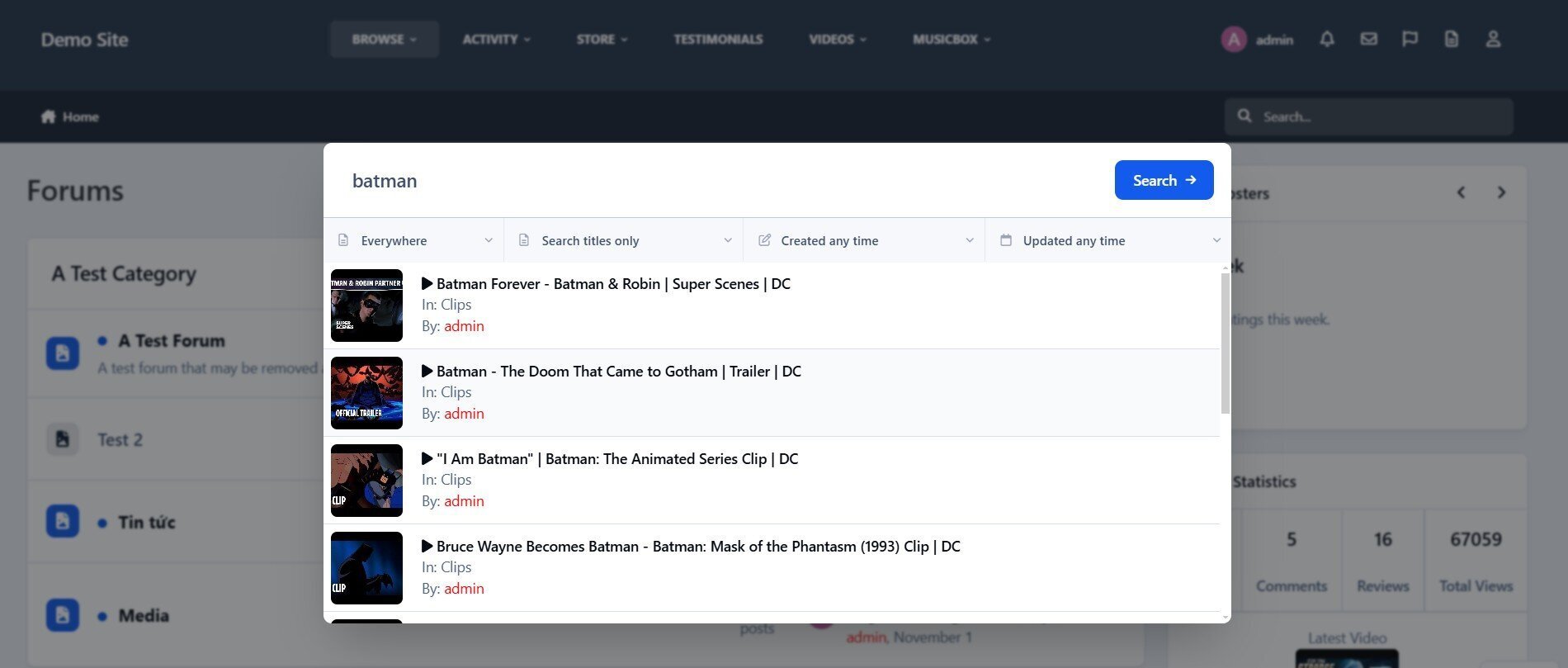Go to previous posters slide arrow
The width and height of the screenshot is (1568, 668).
point(1461,192)
